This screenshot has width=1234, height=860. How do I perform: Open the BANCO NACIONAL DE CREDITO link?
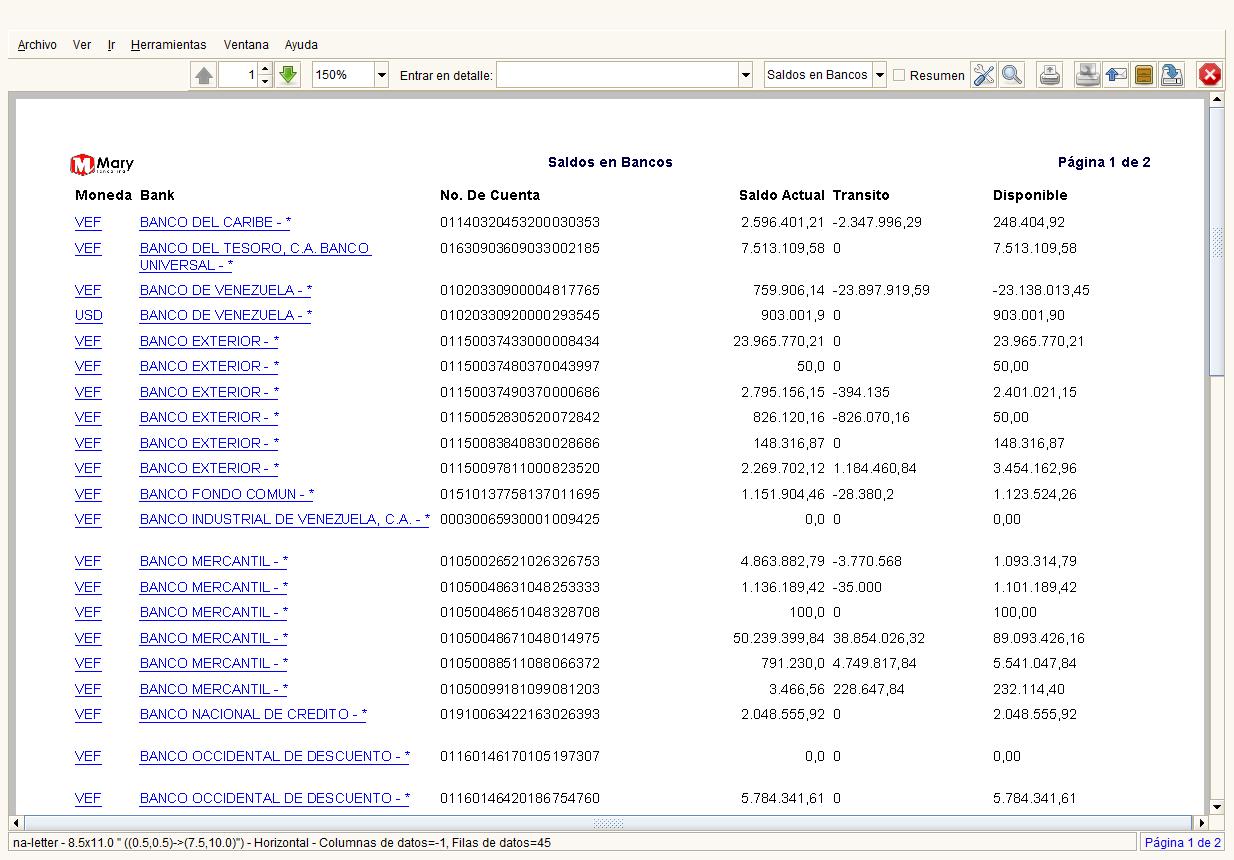pos(252,714)
